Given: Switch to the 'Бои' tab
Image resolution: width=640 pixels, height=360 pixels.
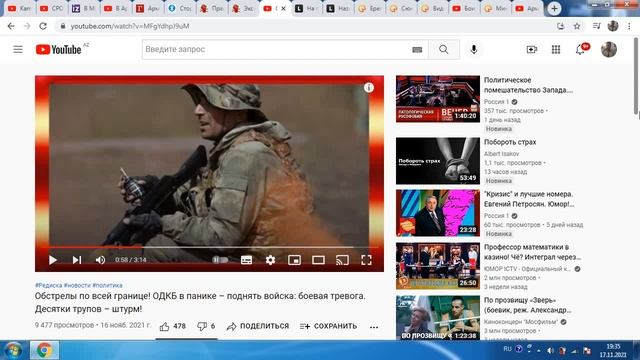Looking at the screenshot, I should coord(464,9).
